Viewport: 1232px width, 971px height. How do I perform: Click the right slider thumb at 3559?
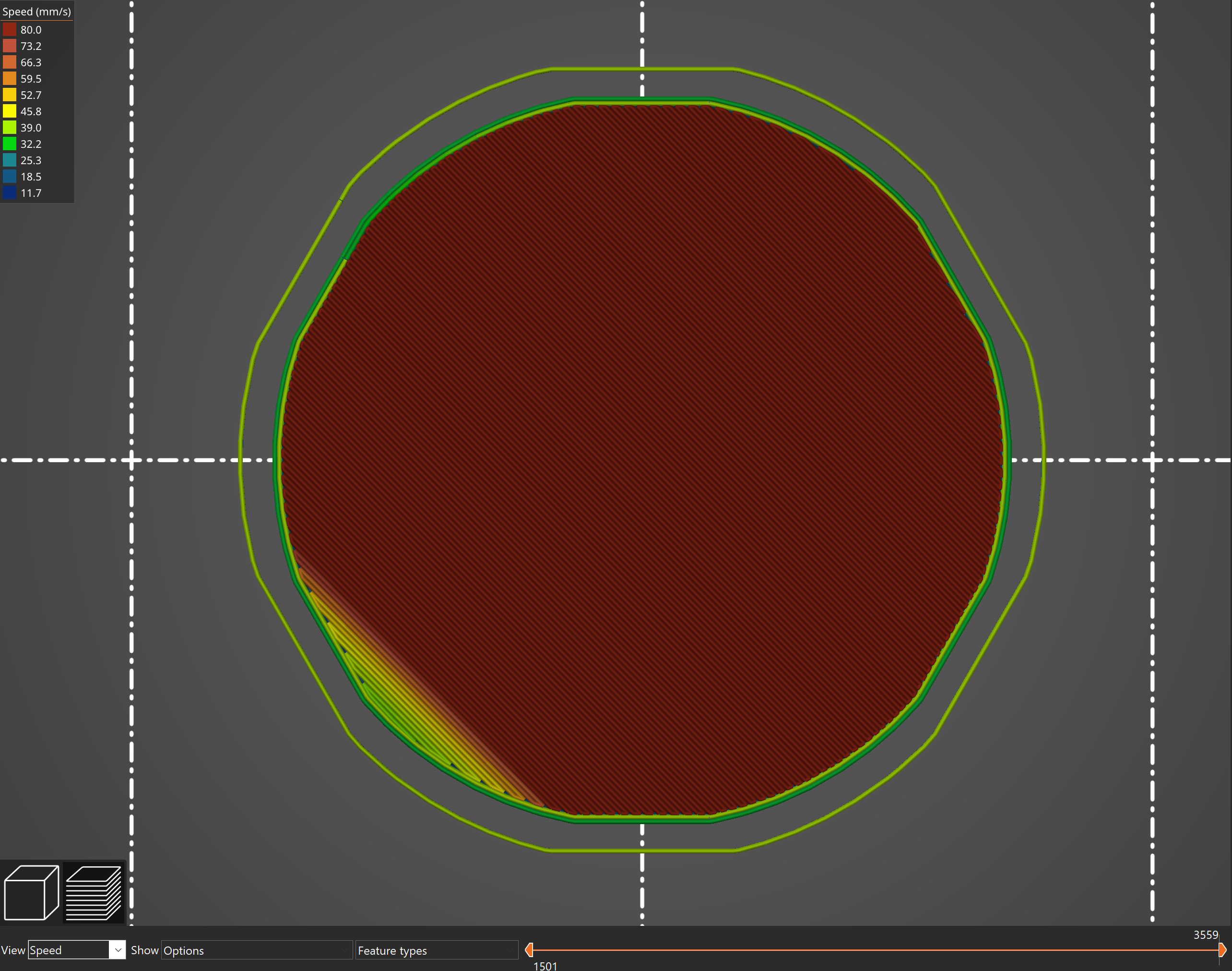click(1222, 949)
